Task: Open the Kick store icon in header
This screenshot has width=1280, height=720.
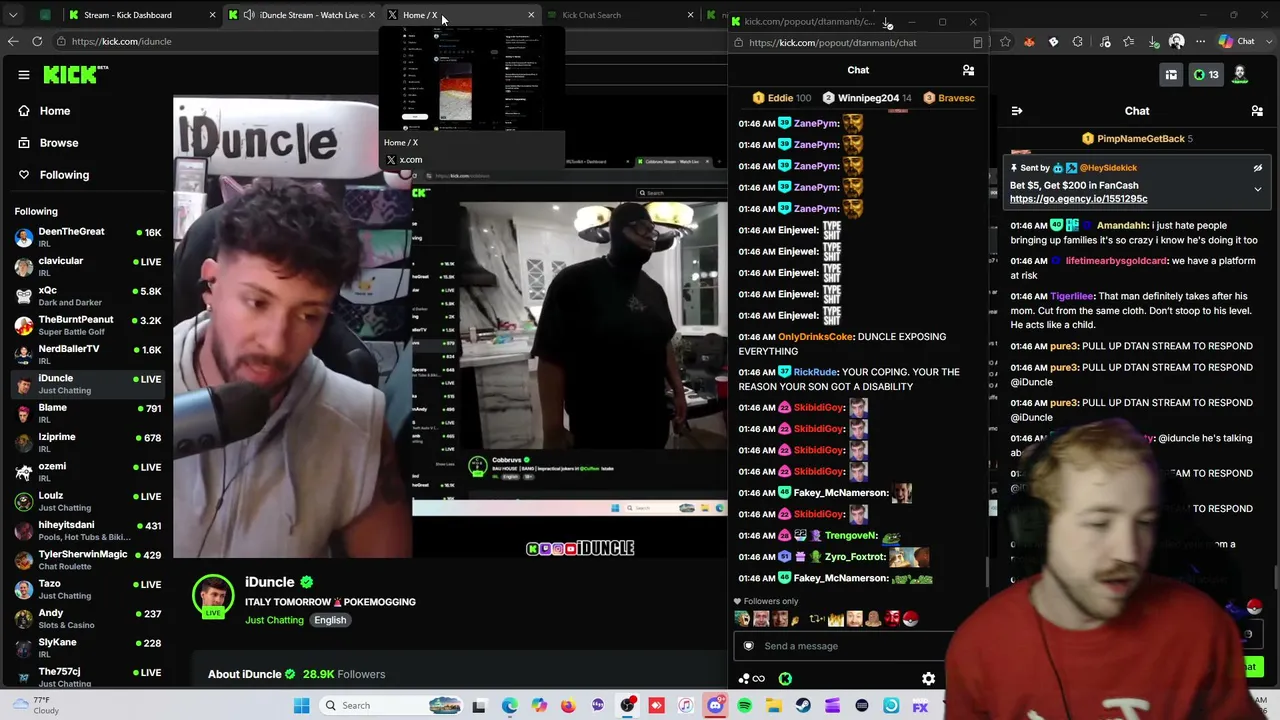Action: (1171, 74)
